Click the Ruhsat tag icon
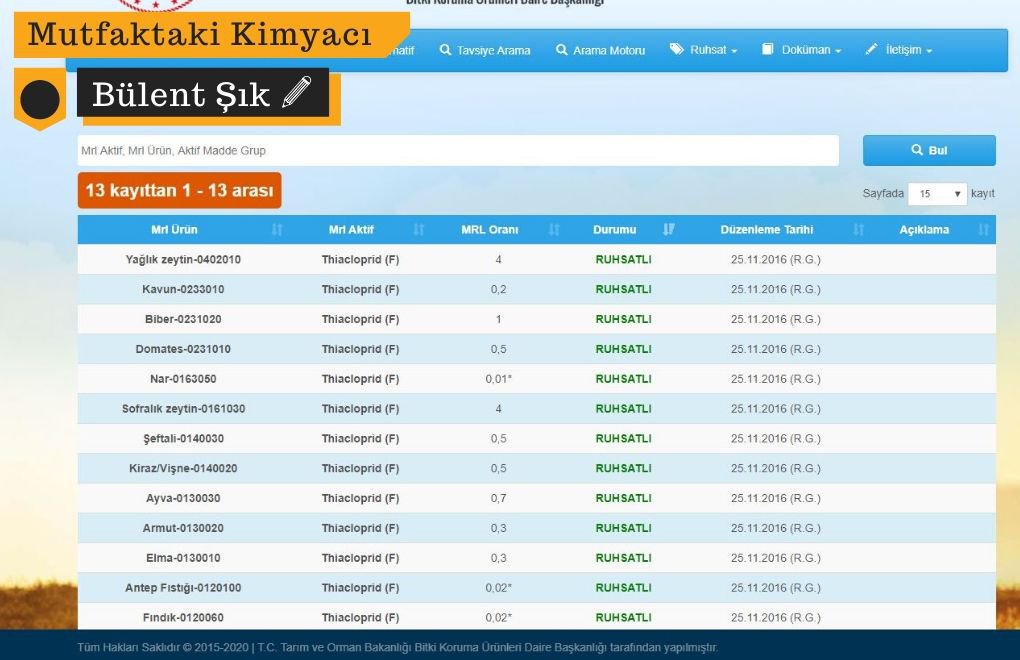This screenshot has width=1020, height=660. [677, 49]
